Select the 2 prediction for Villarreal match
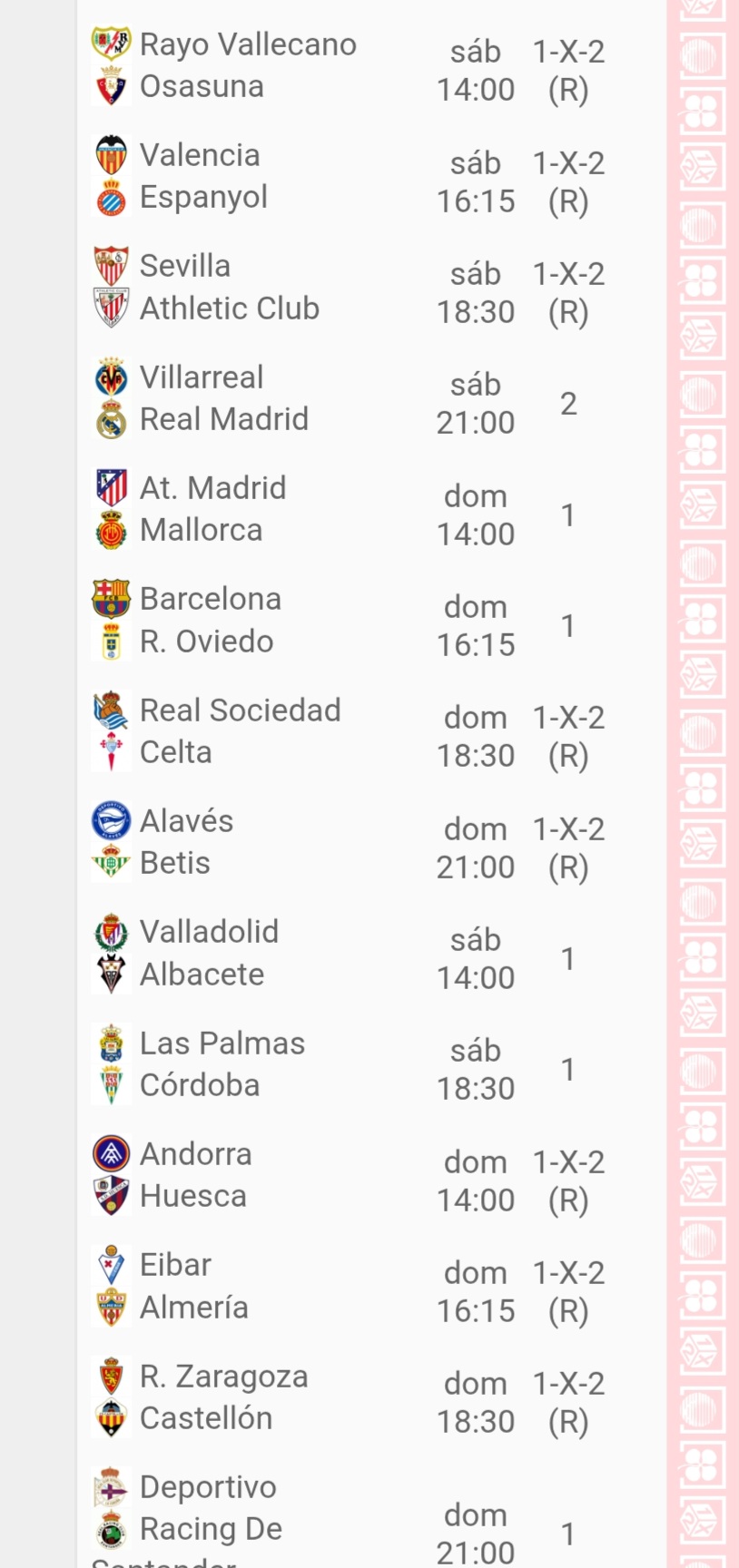The image size is (739, 1568). [568, 404]
